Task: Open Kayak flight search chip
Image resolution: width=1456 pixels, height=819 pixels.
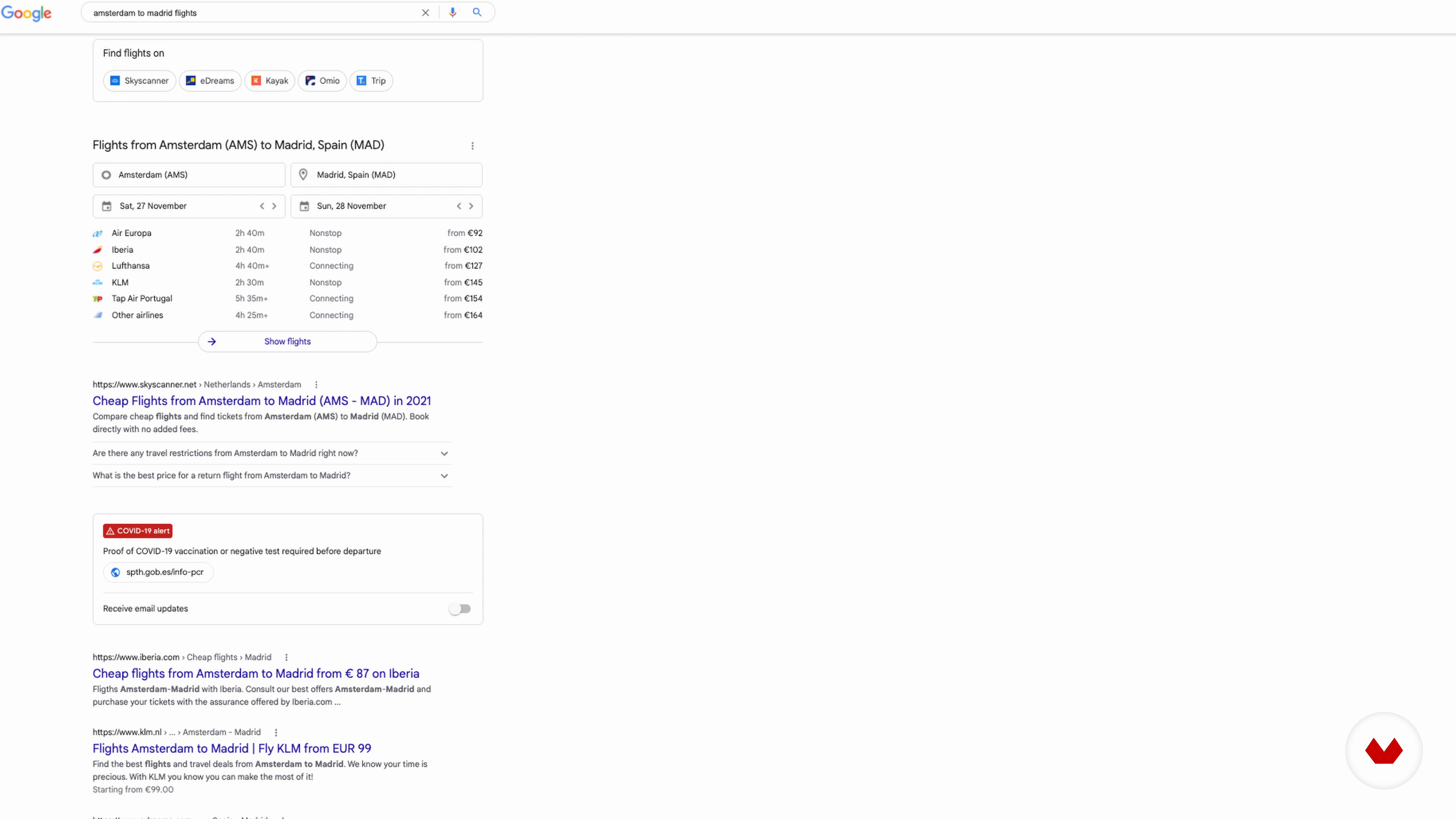Action: point(270,81)
